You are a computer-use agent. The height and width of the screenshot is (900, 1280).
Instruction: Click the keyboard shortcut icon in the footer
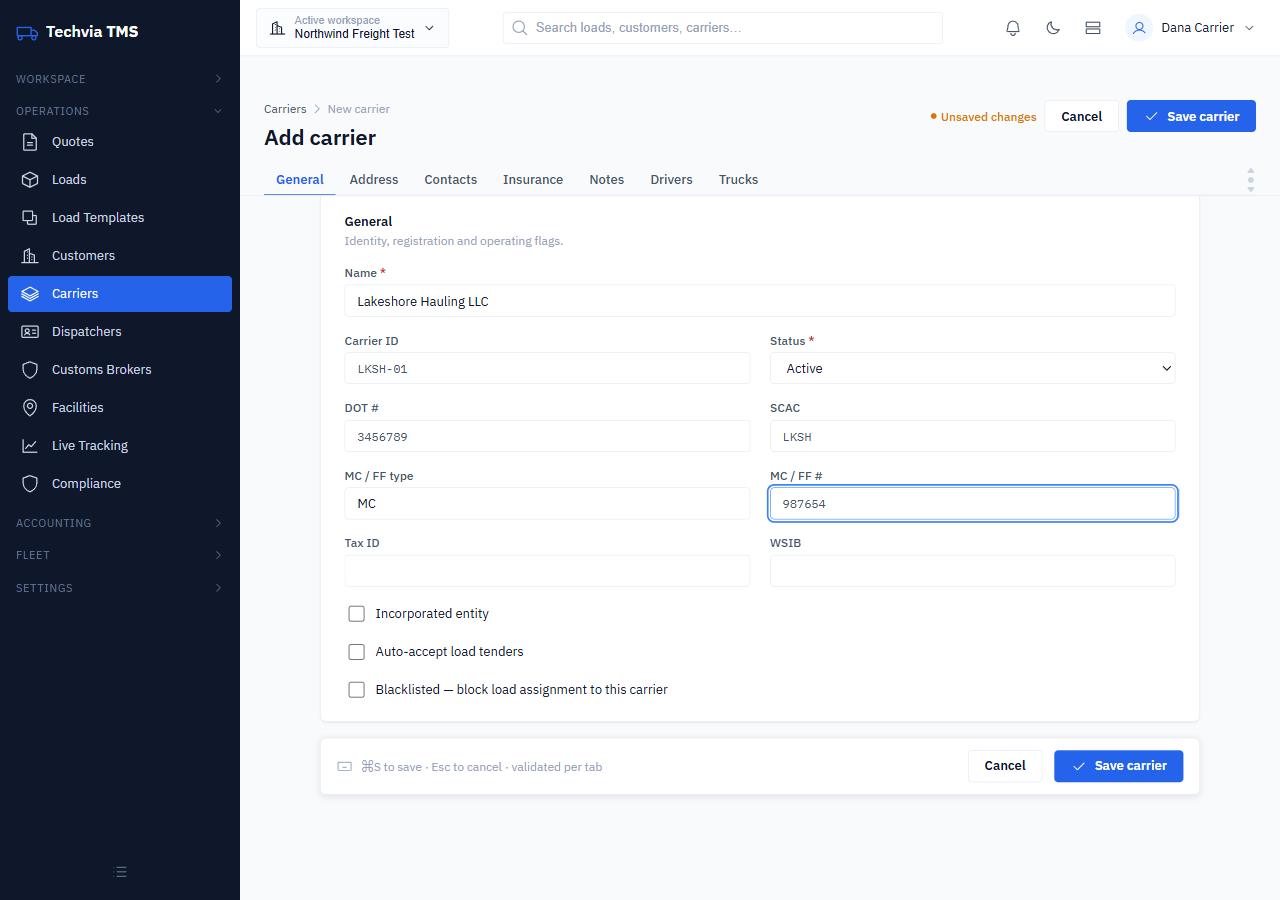345,767
